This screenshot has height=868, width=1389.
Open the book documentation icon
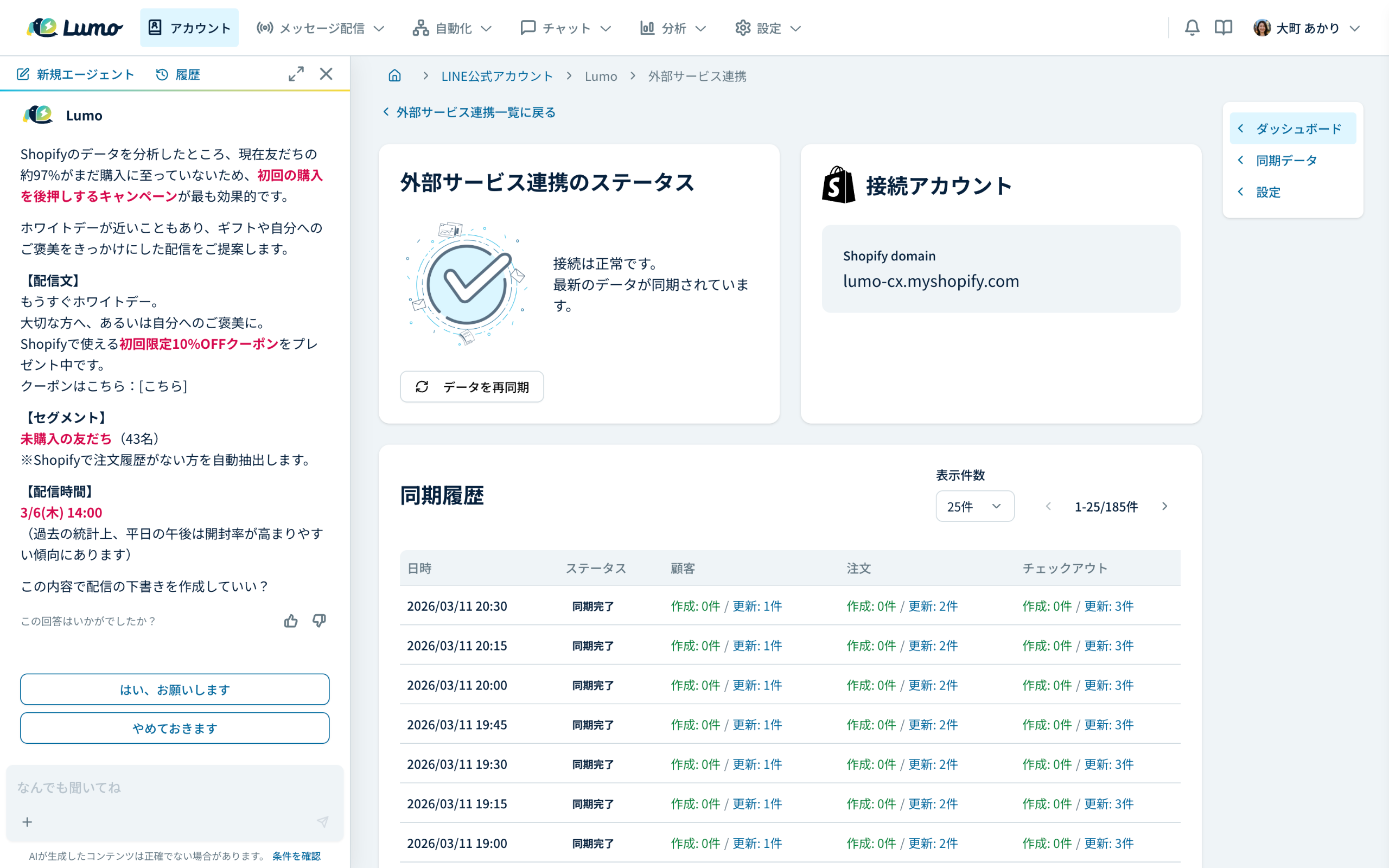click(1223, 28)
